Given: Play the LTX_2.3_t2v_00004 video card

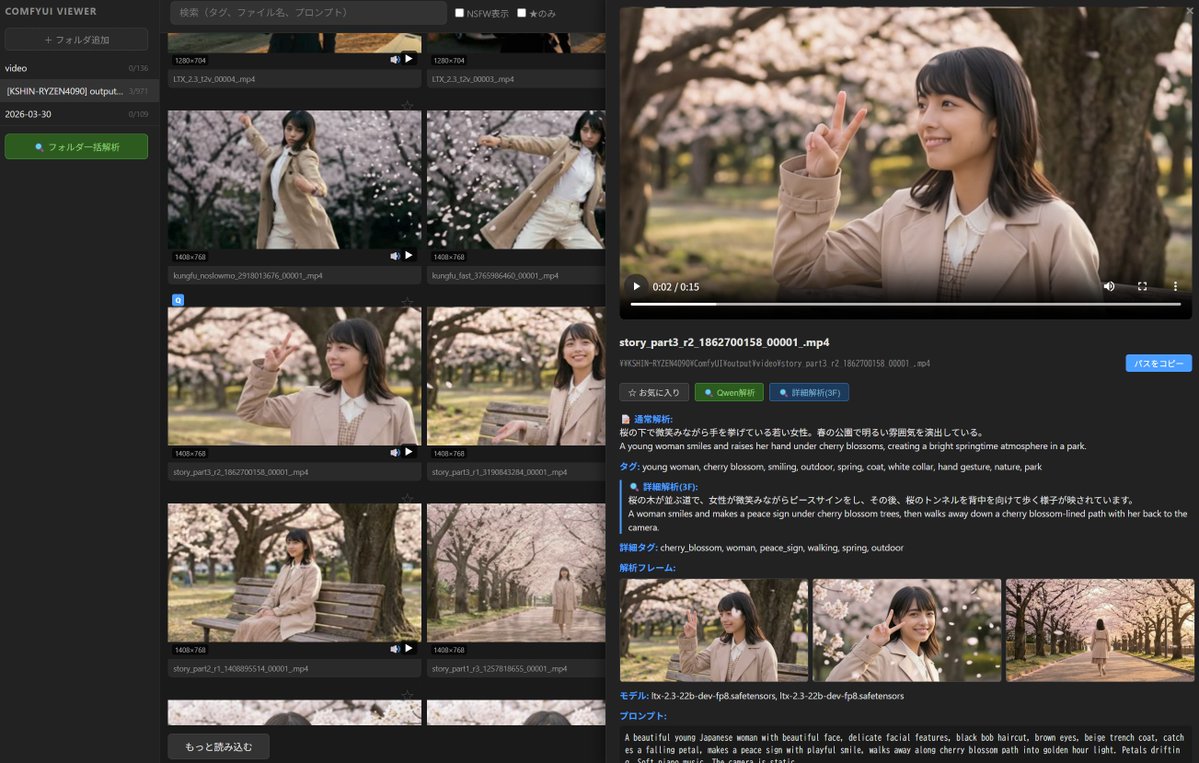Looking at the screenshot, I should pyautogui.click(x=409, y=59).
